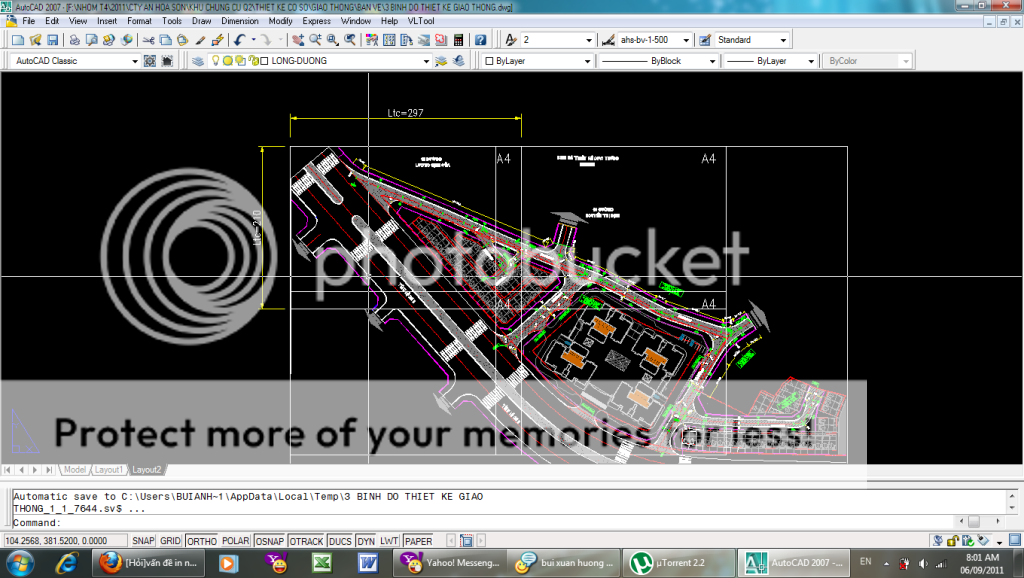Viewport: 1024px width, 578px height.
Task: Click the coordinates readout in status bar
Action: click(x=65, y=541)
